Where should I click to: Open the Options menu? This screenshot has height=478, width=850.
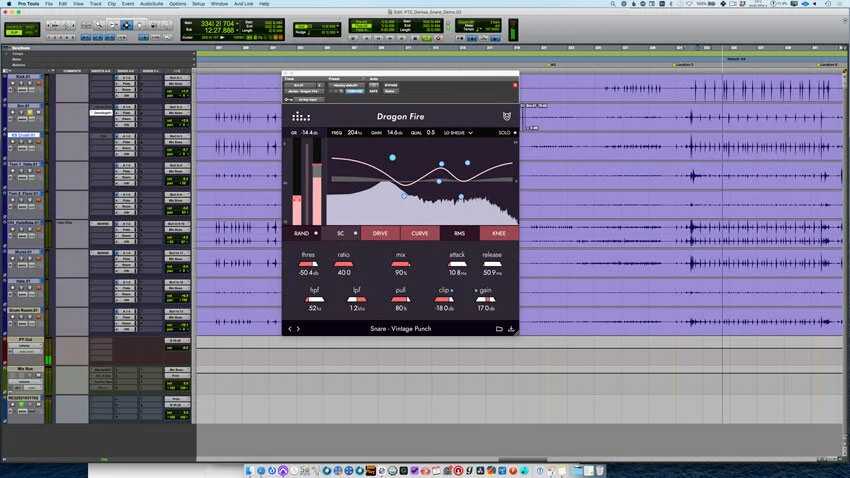click(177, 4)
